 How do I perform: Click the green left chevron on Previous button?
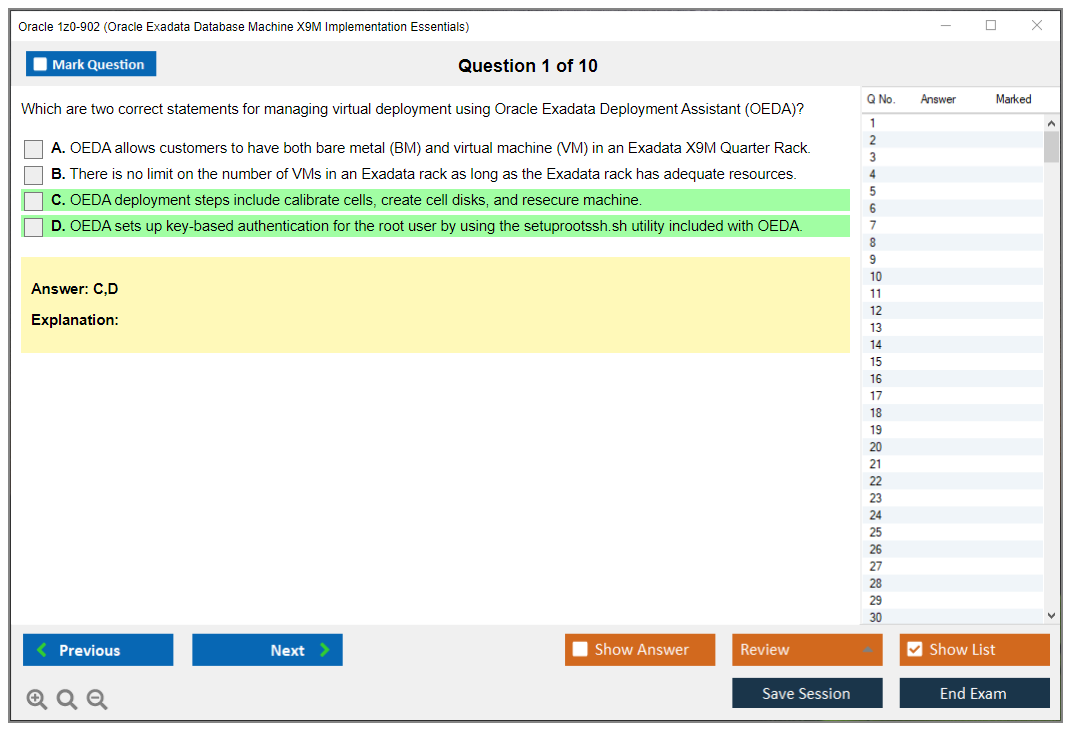click(42, 650)
